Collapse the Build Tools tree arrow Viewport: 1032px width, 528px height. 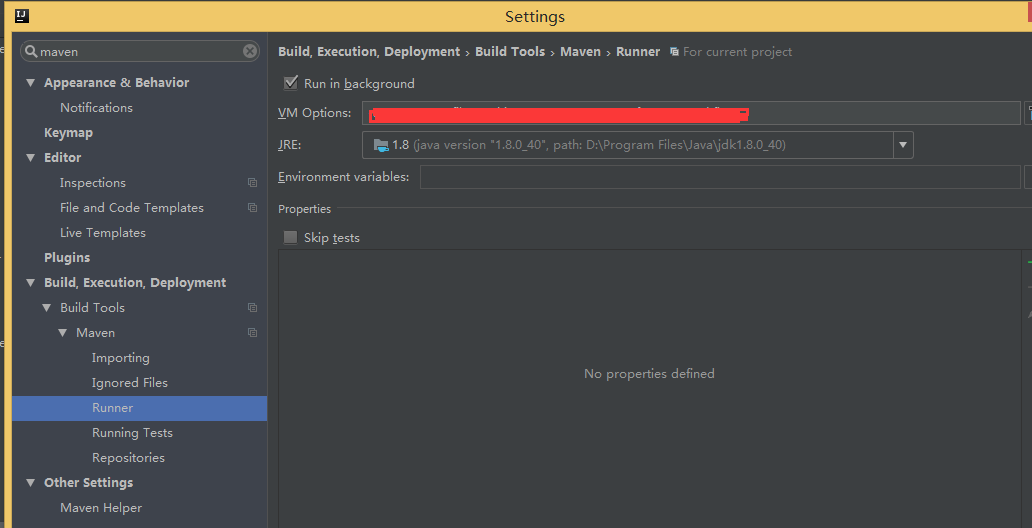(46, 307)
